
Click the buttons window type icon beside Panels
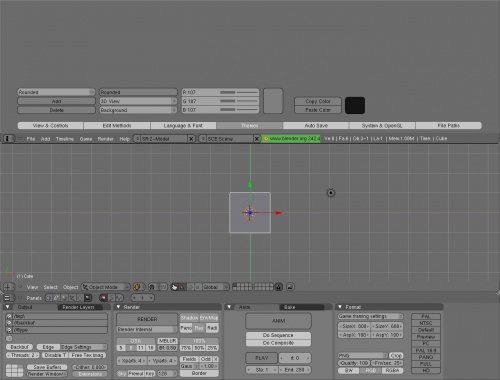tap(8, 298)
